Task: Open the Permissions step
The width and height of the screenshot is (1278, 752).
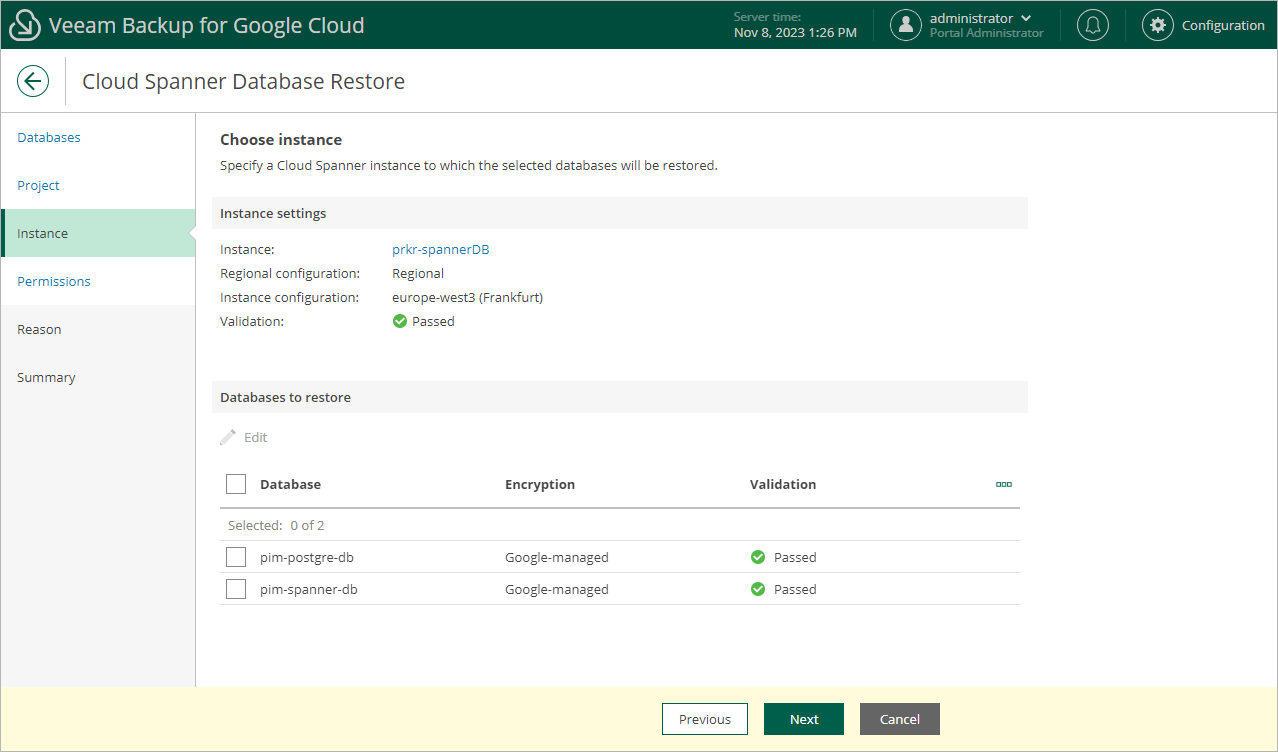Action: click(x=54, y=281)
